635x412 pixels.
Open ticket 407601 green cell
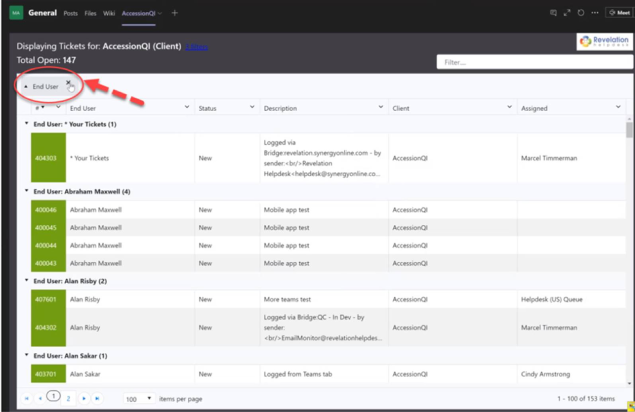(x=48, y=299)
